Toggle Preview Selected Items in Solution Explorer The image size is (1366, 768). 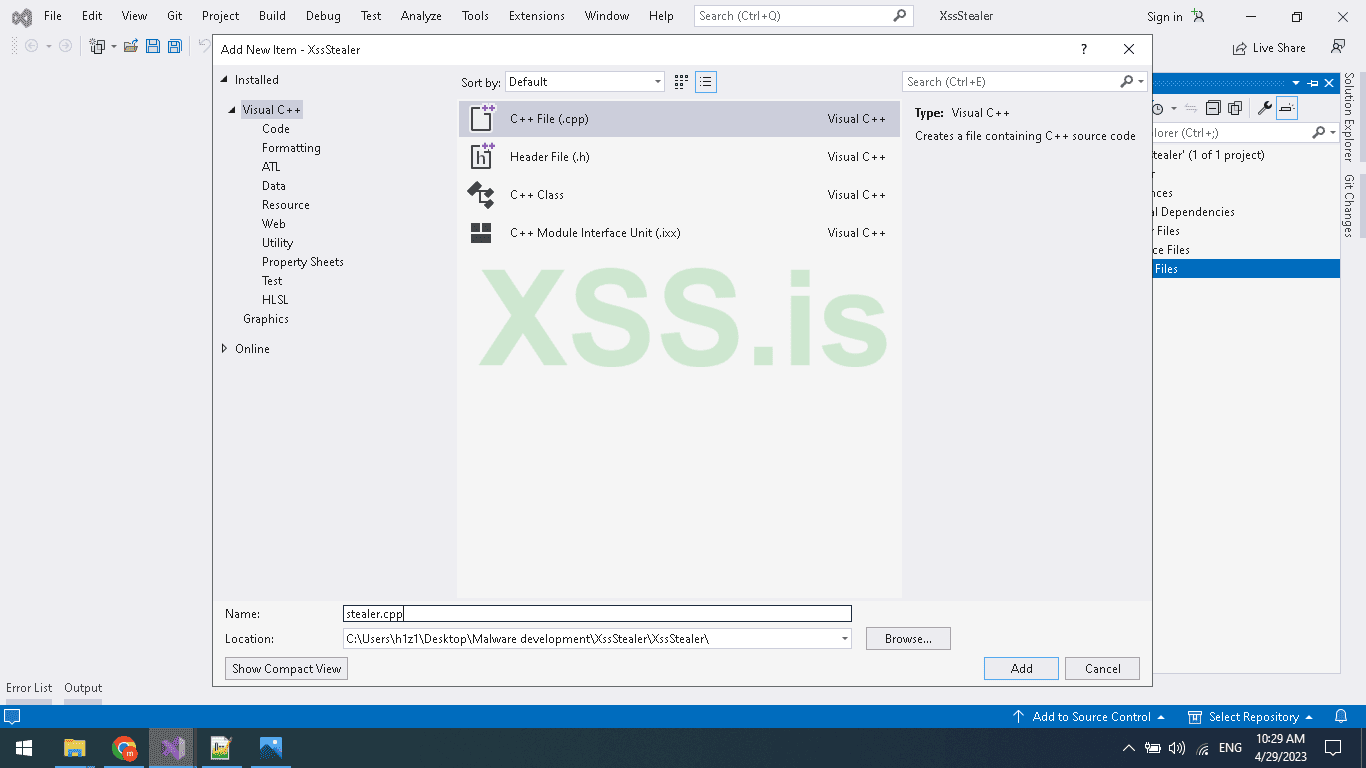coord(1287,108)
